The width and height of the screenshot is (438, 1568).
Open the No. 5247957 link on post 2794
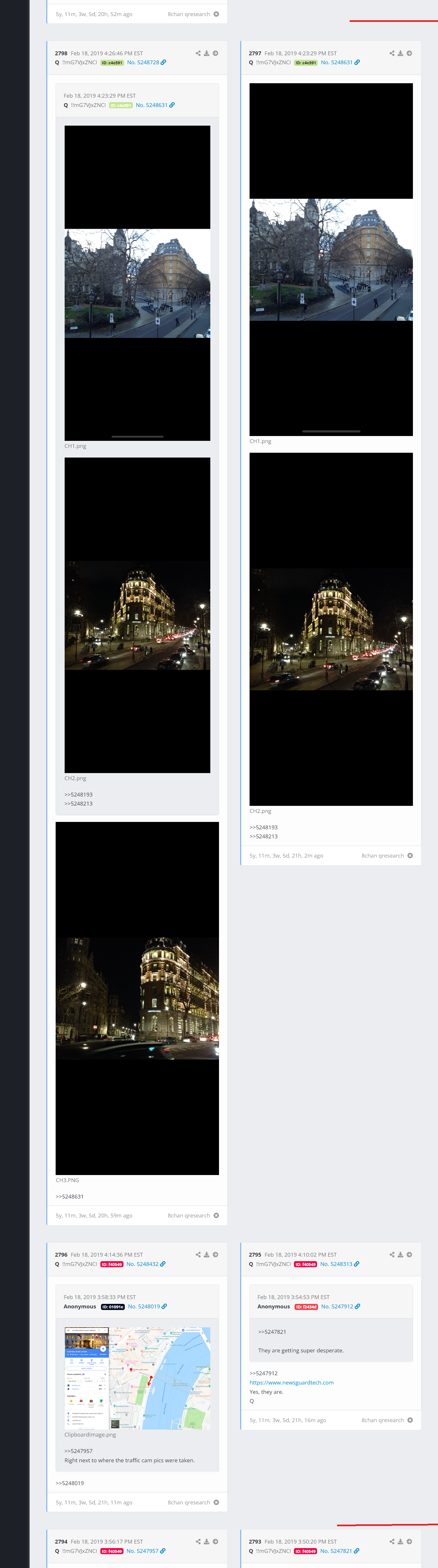[146, 1551]
